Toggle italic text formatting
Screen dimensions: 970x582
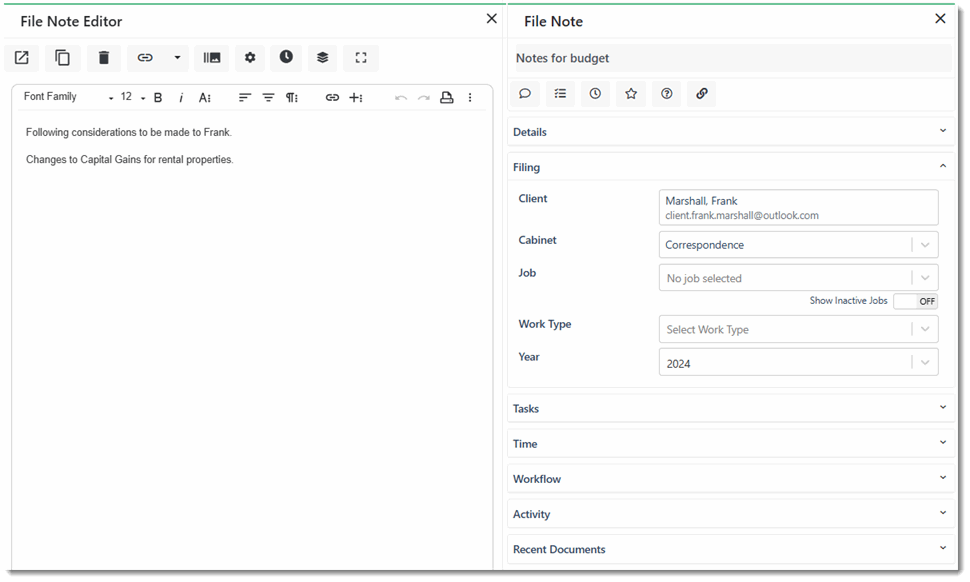pyautogui.click(x=181, y=98)
